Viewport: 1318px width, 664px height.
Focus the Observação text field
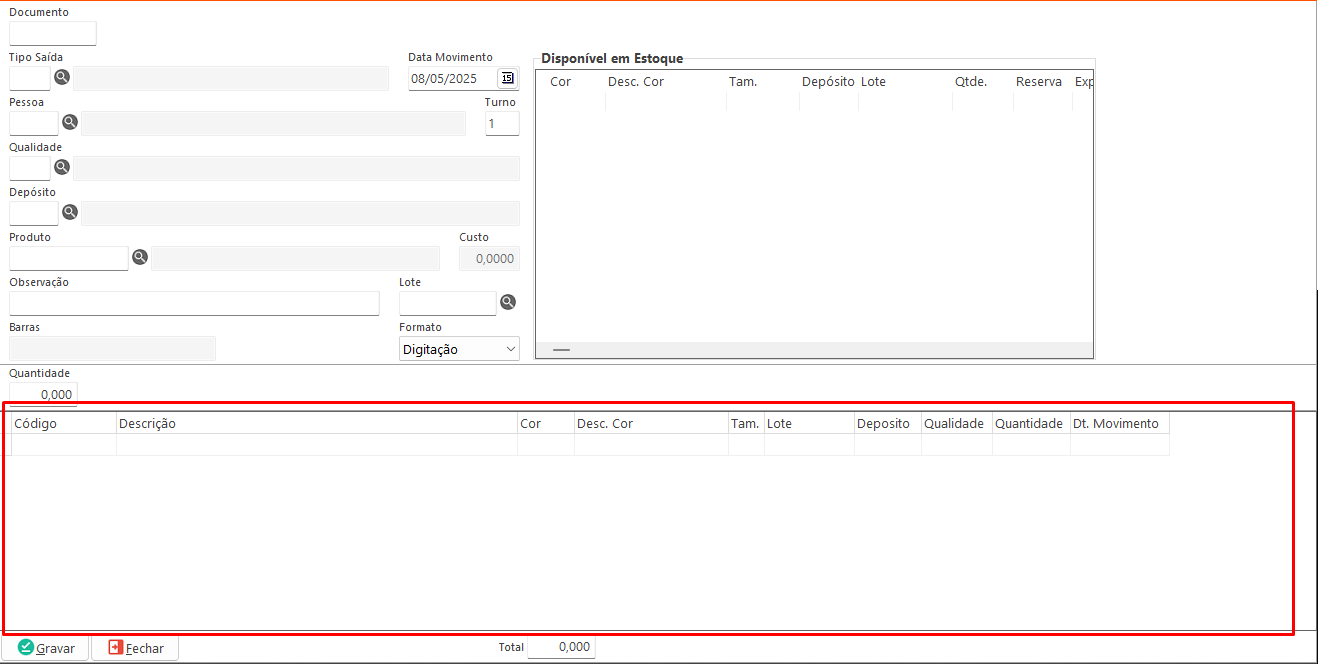(x=194, y=303)
